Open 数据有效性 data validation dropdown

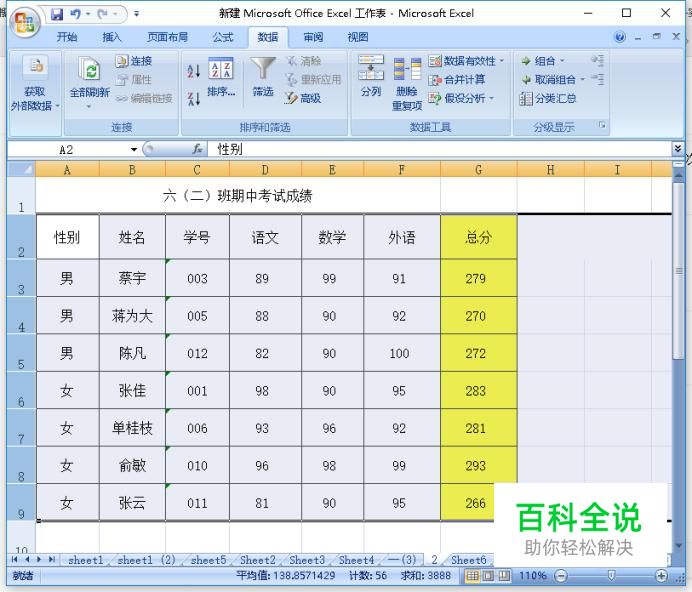[x=466, y=60]
